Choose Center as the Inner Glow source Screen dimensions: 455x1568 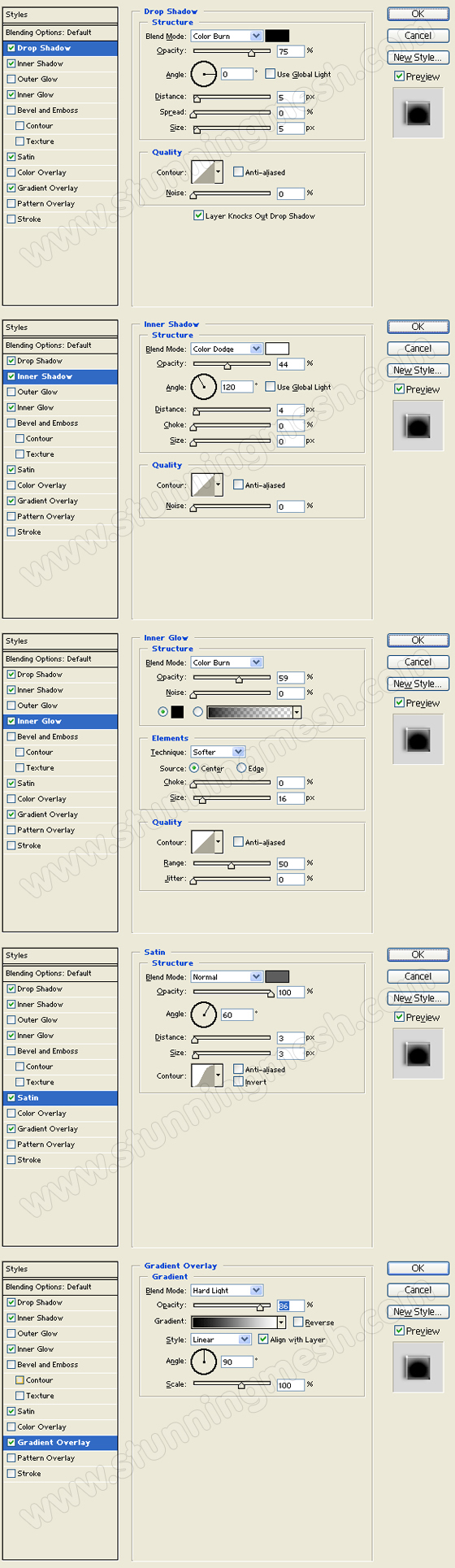194,767
